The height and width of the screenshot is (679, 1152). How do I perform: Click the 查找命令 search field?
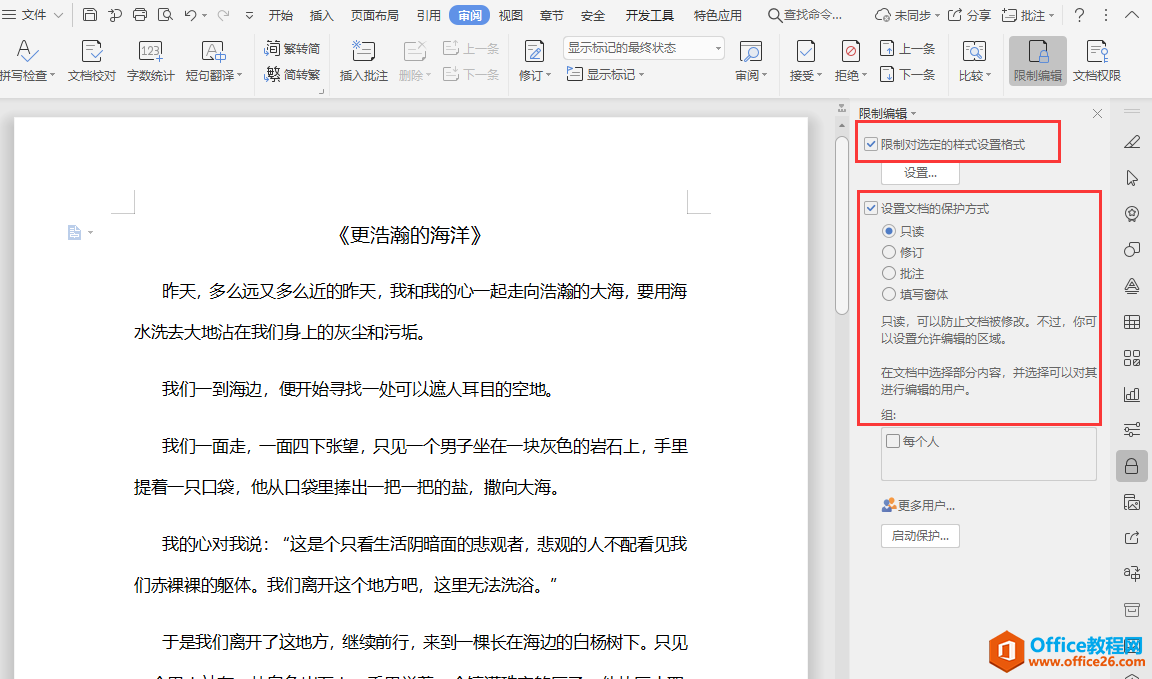click(x=806, y=15)
